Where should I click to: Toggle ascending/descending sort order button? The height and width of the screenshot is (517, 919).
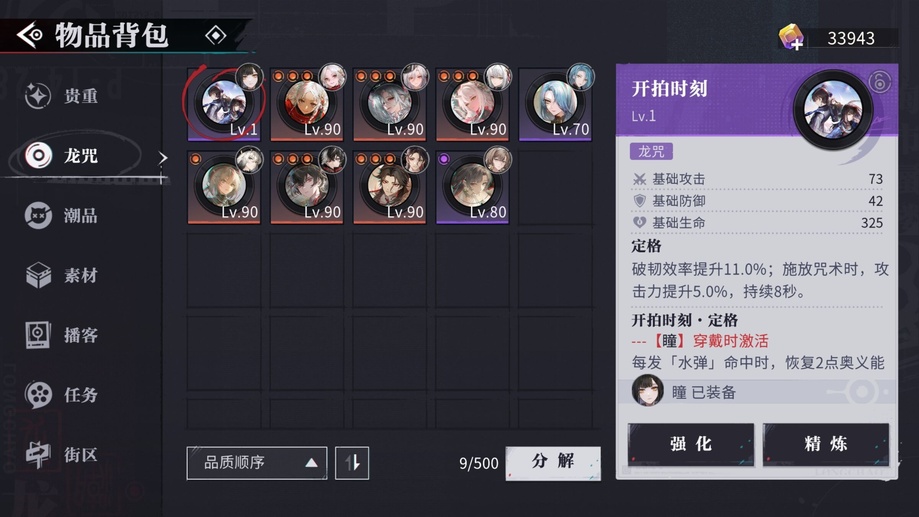[x=352, y=463]
